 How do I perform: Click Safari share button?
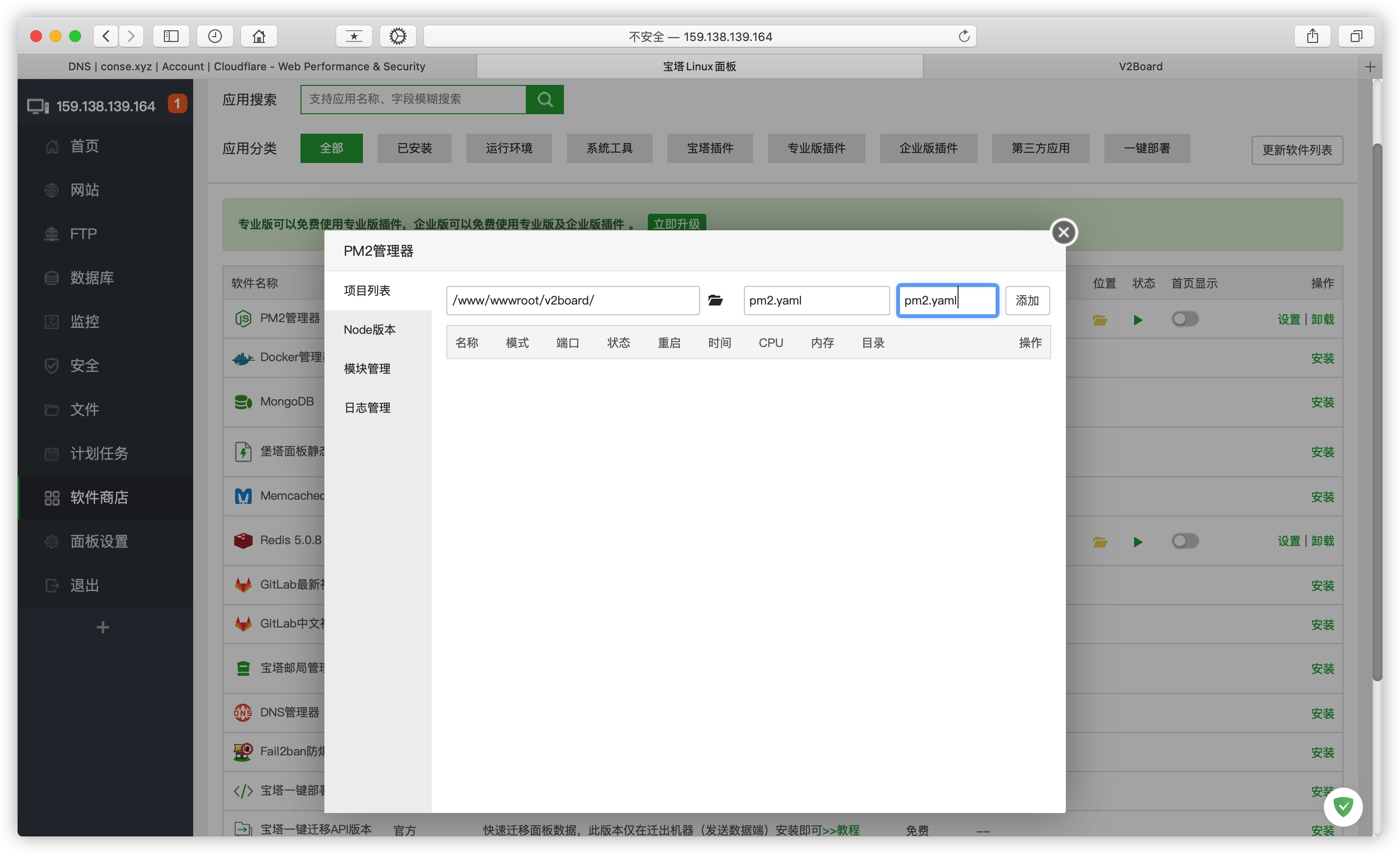pyautogui.click(x=1312, y=37)
